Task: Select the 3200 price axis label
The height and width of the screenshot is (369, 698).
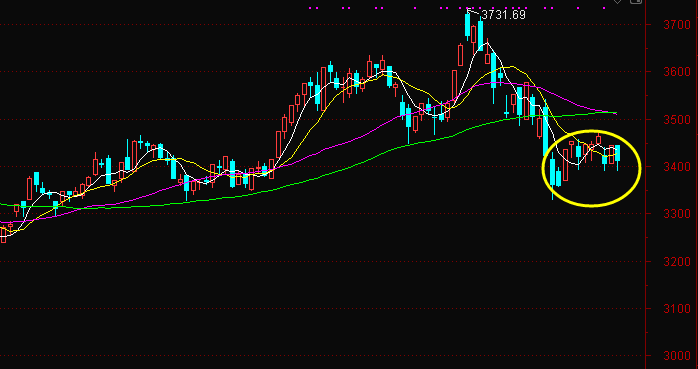Action: 677,261
